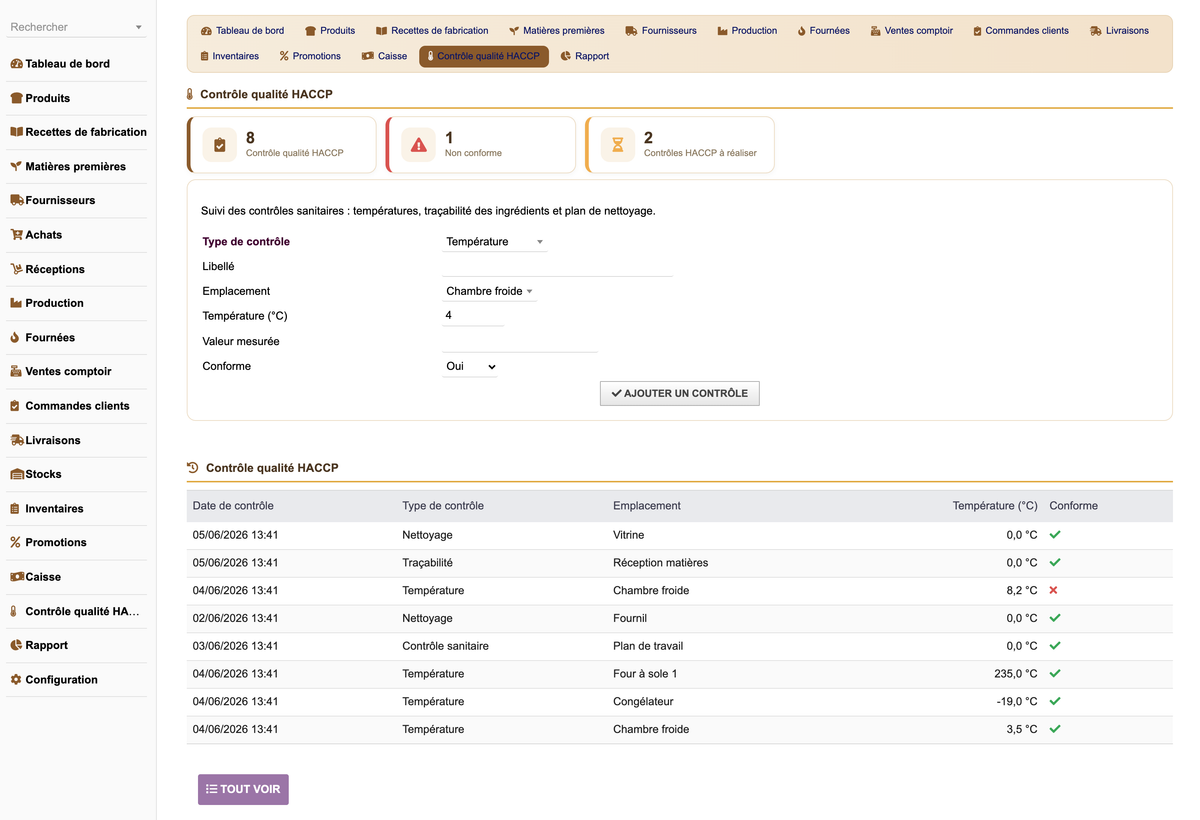Click the 02/06/2026 13:41 date cell

click(236, 618)
